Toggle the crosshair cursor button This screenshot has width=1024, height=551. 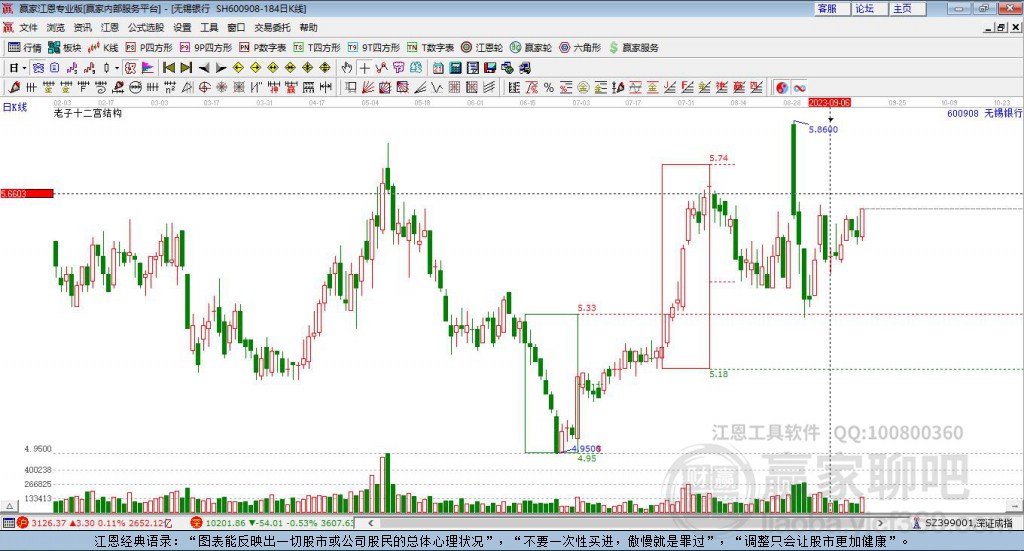tap(364, 68)
